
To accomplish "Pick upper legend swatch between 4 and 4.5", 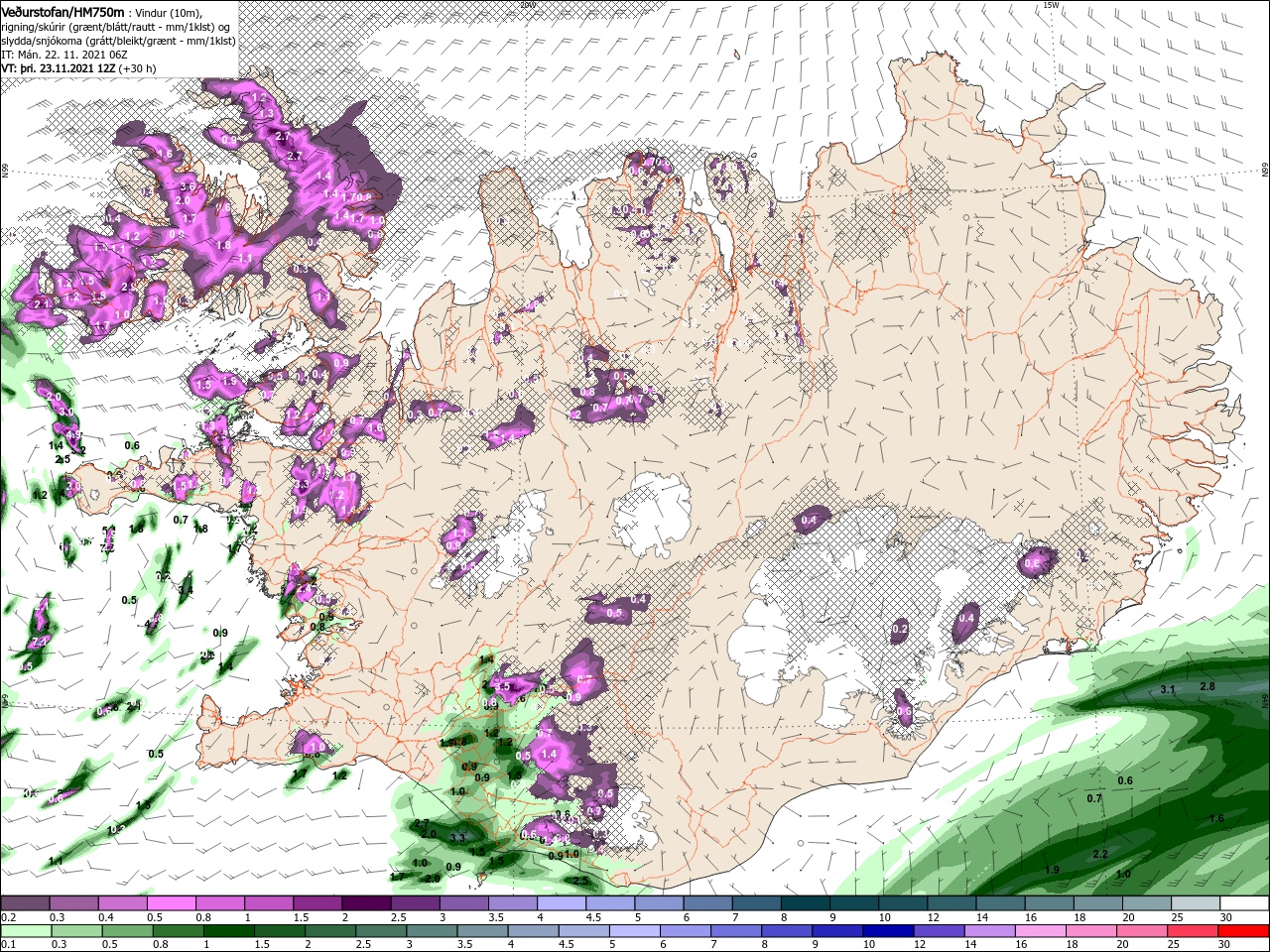I will [x=561, y=903].
